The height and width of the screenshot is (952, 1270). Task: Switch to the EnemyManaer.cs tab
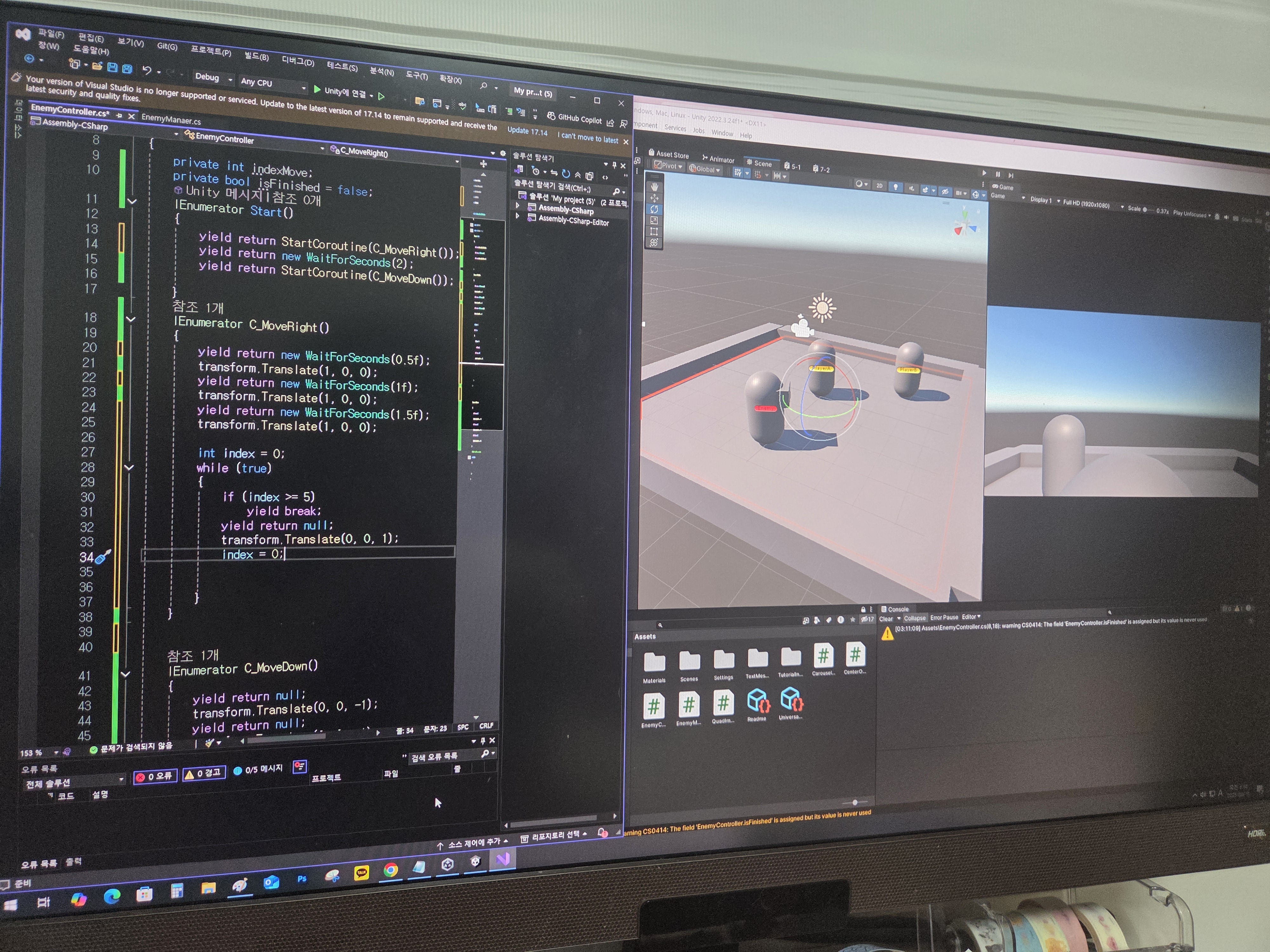[171, 119]
